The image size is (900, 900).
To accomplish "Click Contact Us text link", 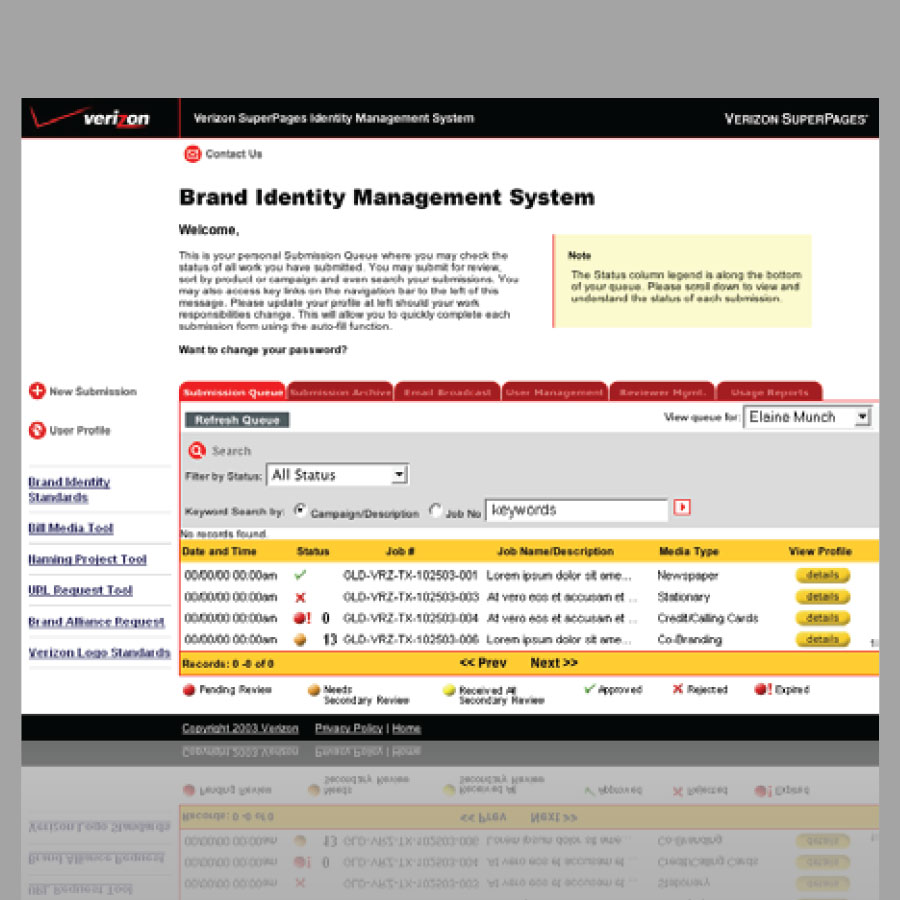I will [234, 154].
